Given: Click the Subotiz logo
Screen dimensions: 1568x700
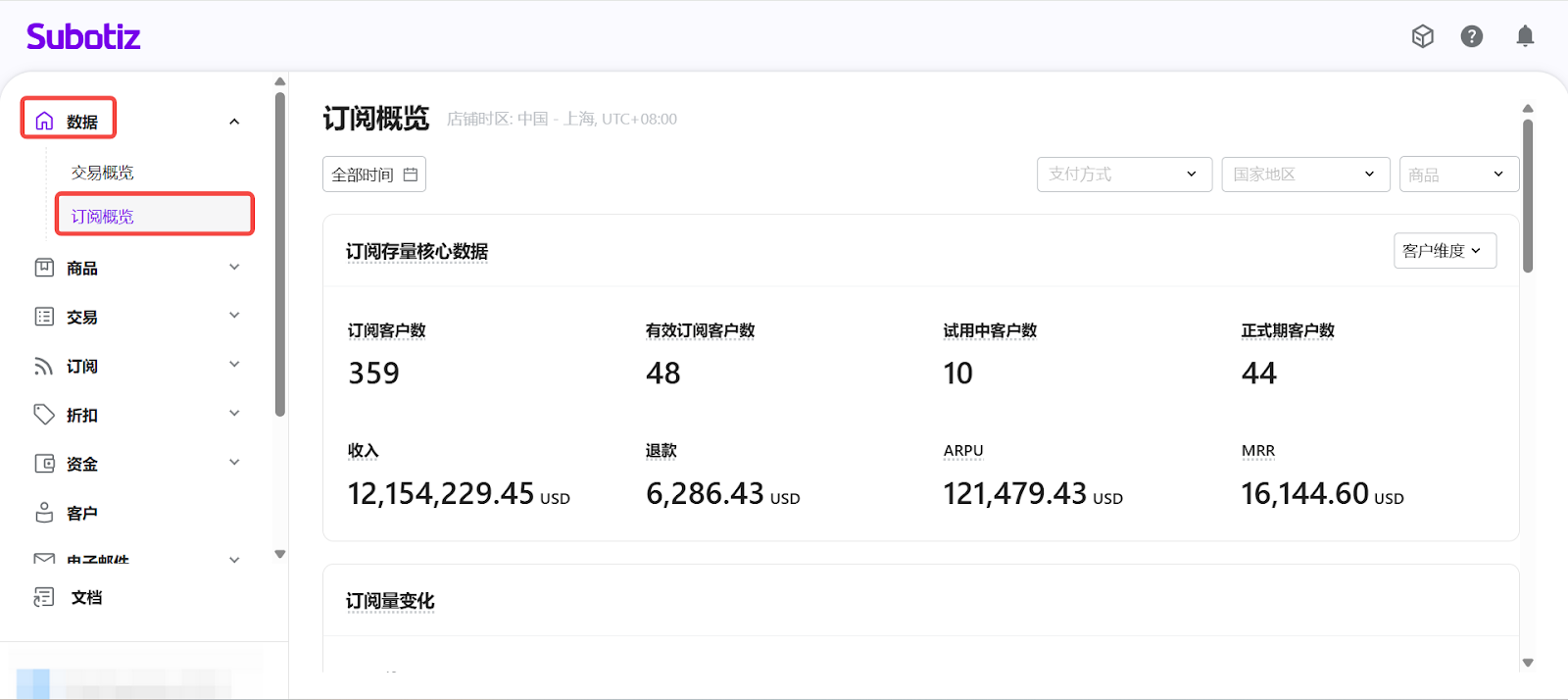Looking at the screenshot, I should pos(83,37).
